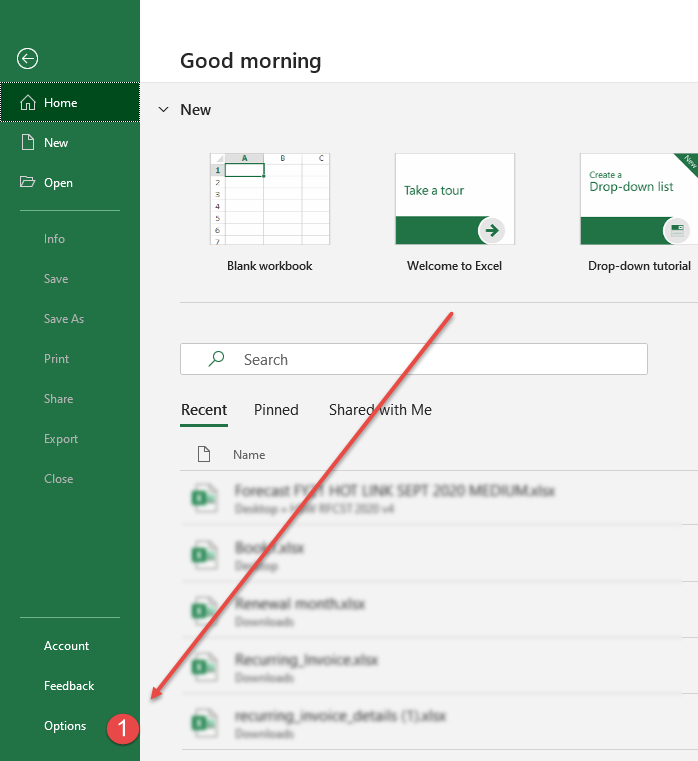Switch to the Recent tab
This screenshot has width=698, height=761.
204,410
